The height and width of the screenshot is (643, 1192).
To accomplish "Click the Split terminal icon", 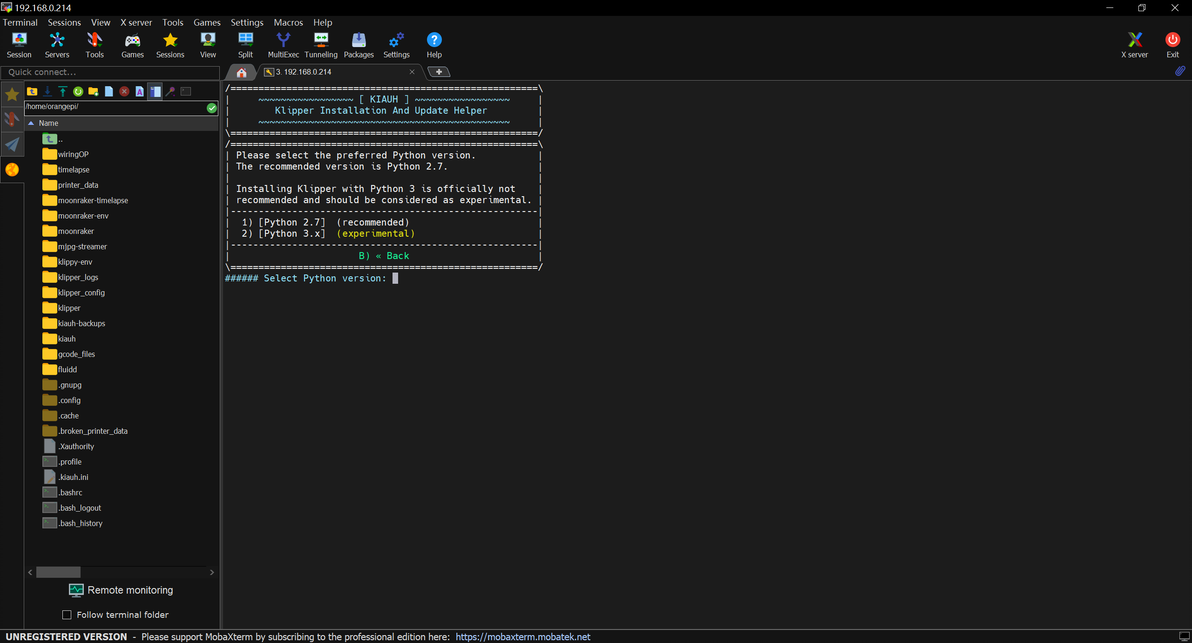I will click(245, 44).
